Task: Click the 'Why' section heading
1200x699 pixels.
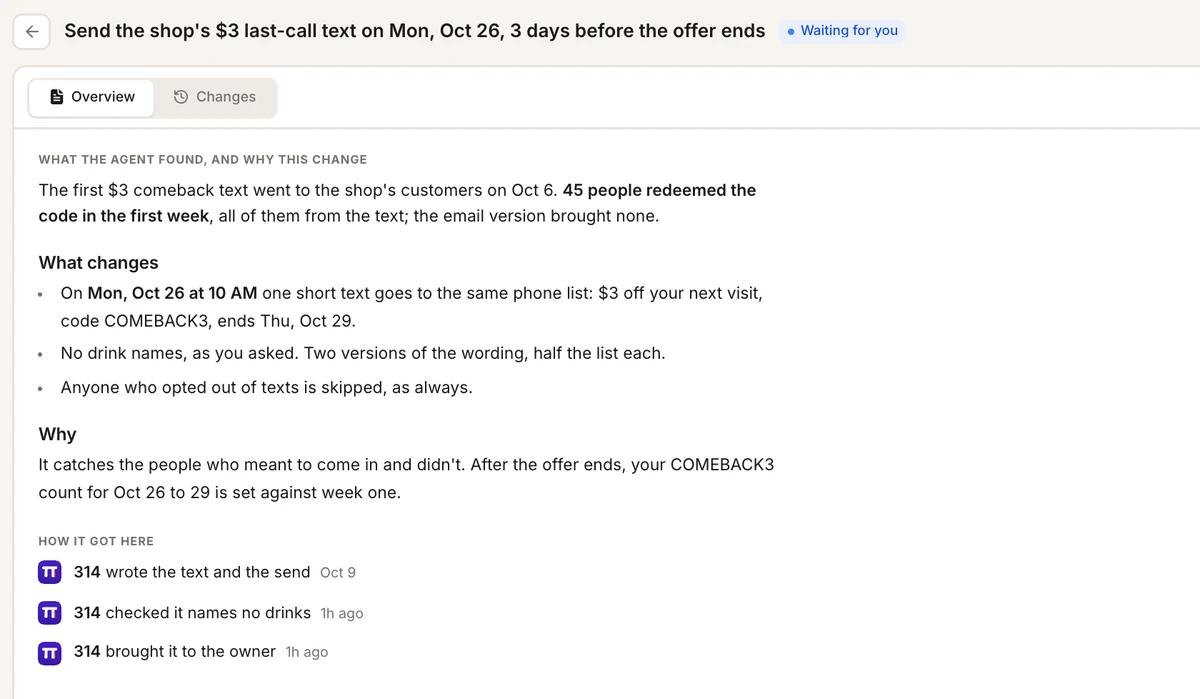Action: [x=57, y=434]
